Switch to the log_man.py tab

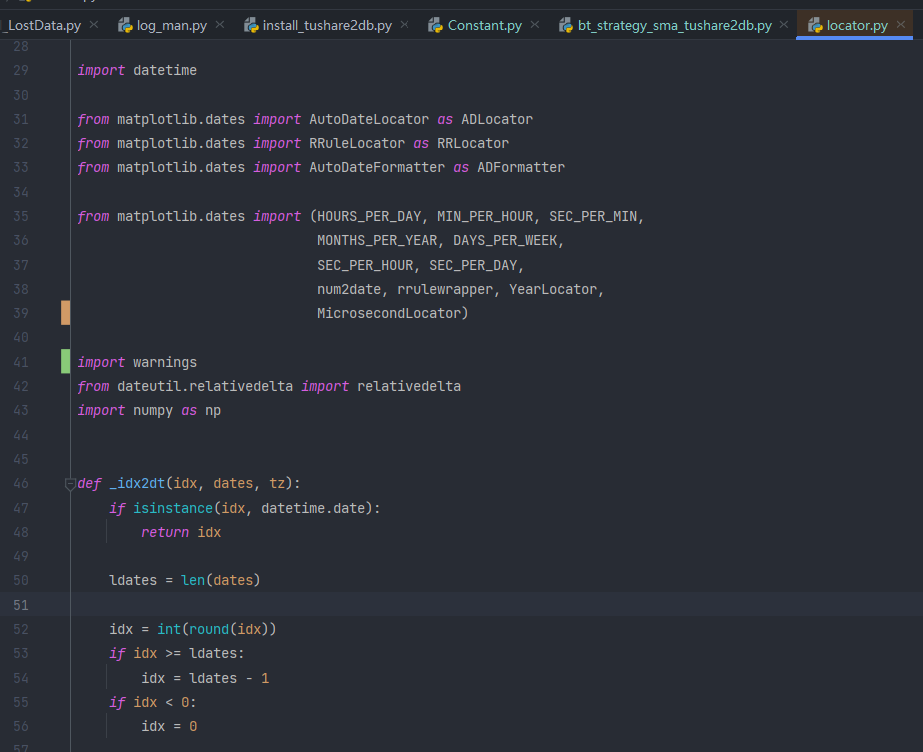click(x=172, y=25)
